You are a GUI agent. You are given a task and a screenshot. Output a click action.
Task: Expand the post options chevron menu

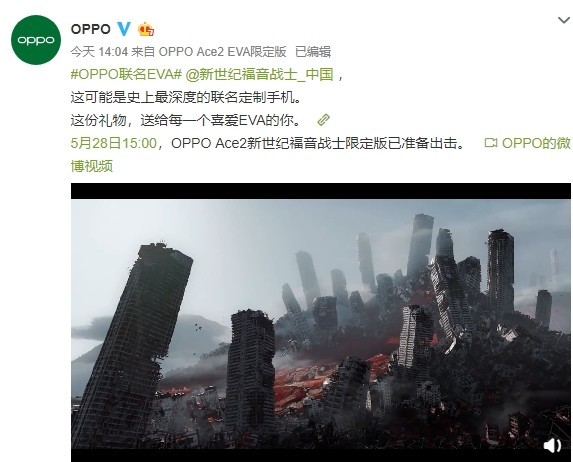click(564, 20)
